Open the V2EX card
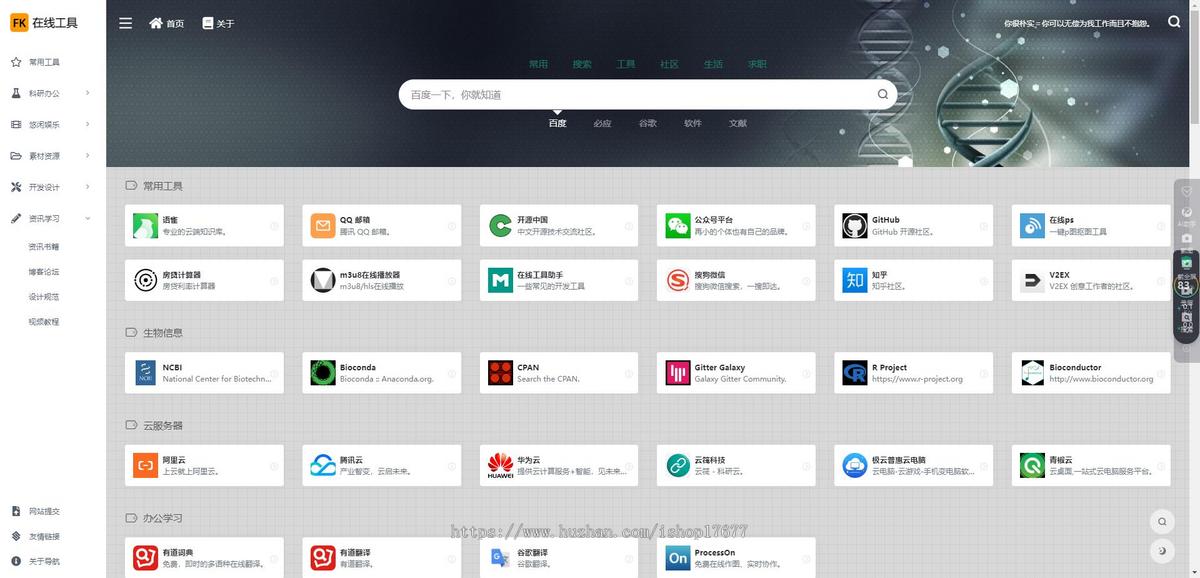Screen dimensions: 1200x578 click(1091, 280)
